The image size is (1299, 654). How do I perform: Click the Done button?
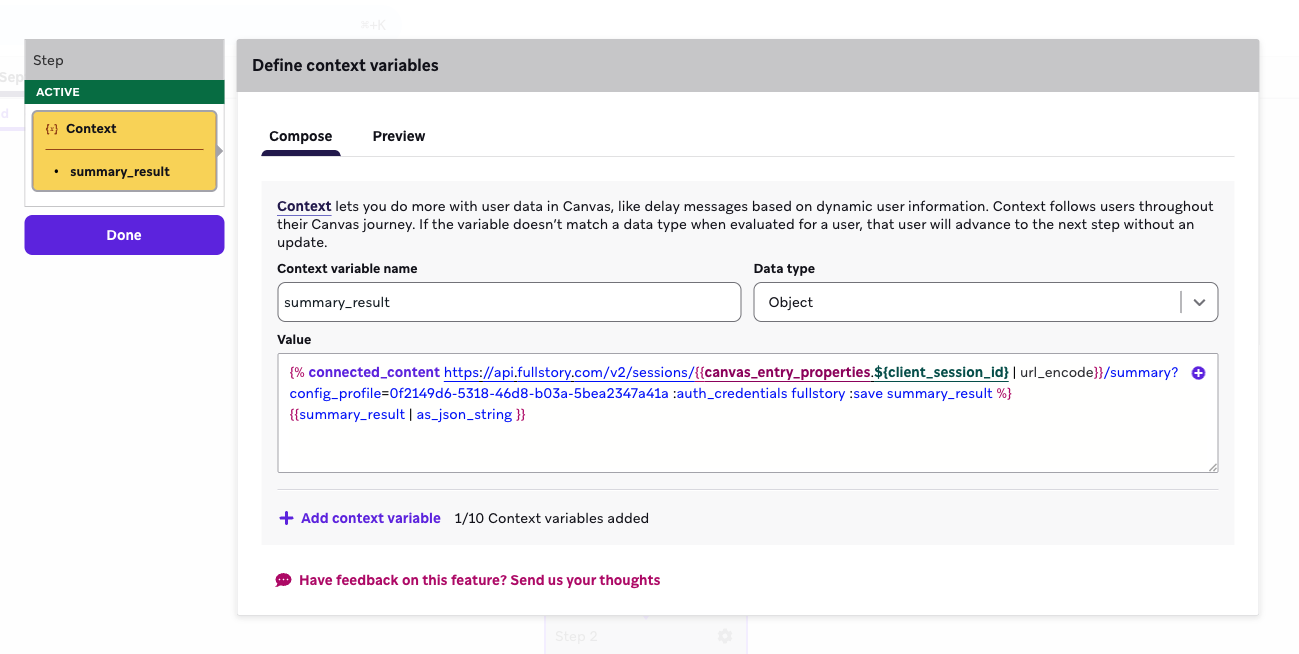point(124,234)
